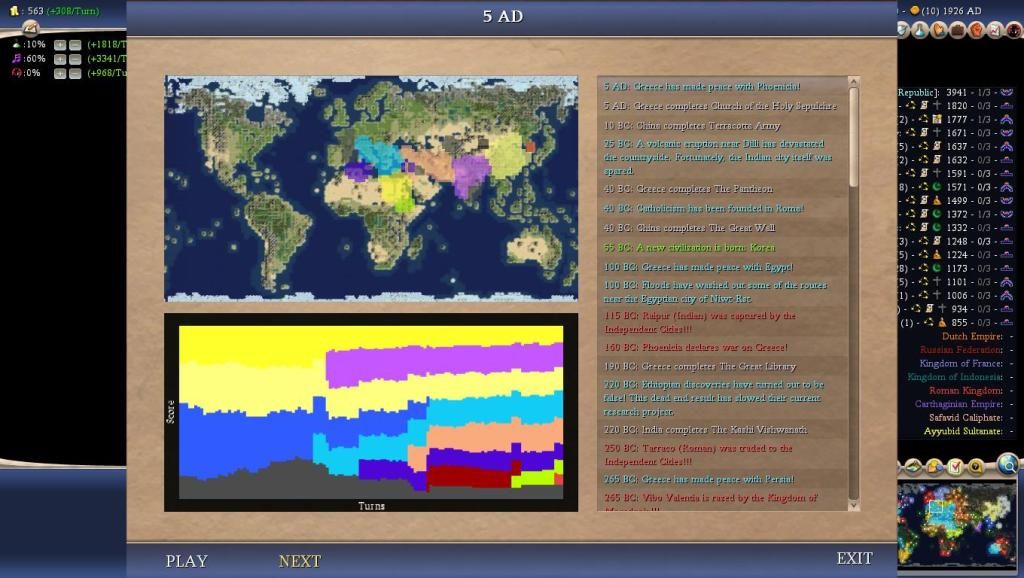Click the gold treasury icon
The width and height of the screenshot is (1024, 578).
(14, 11)
